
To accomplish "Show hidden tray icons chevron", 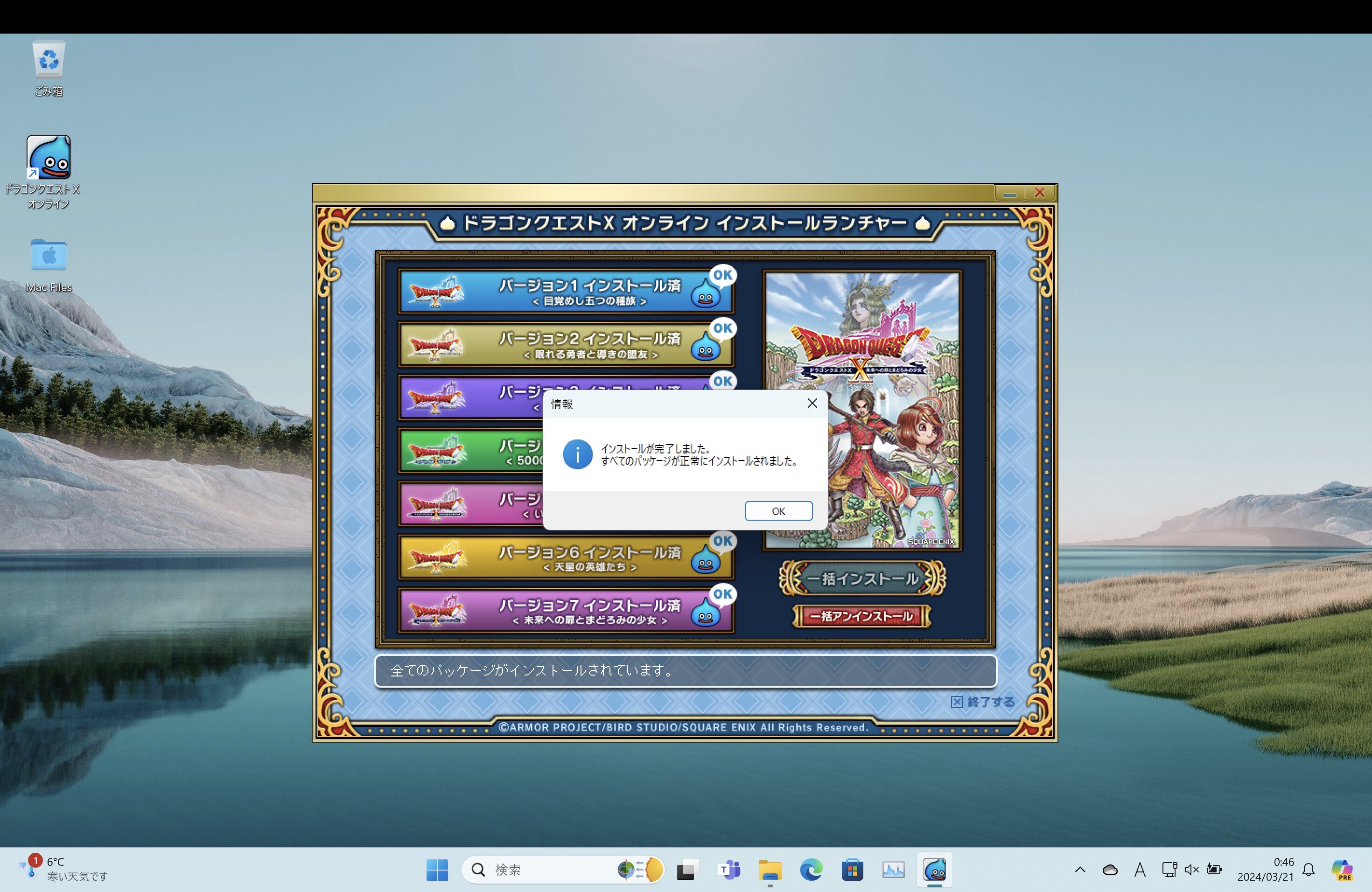I will (1080, 870).
